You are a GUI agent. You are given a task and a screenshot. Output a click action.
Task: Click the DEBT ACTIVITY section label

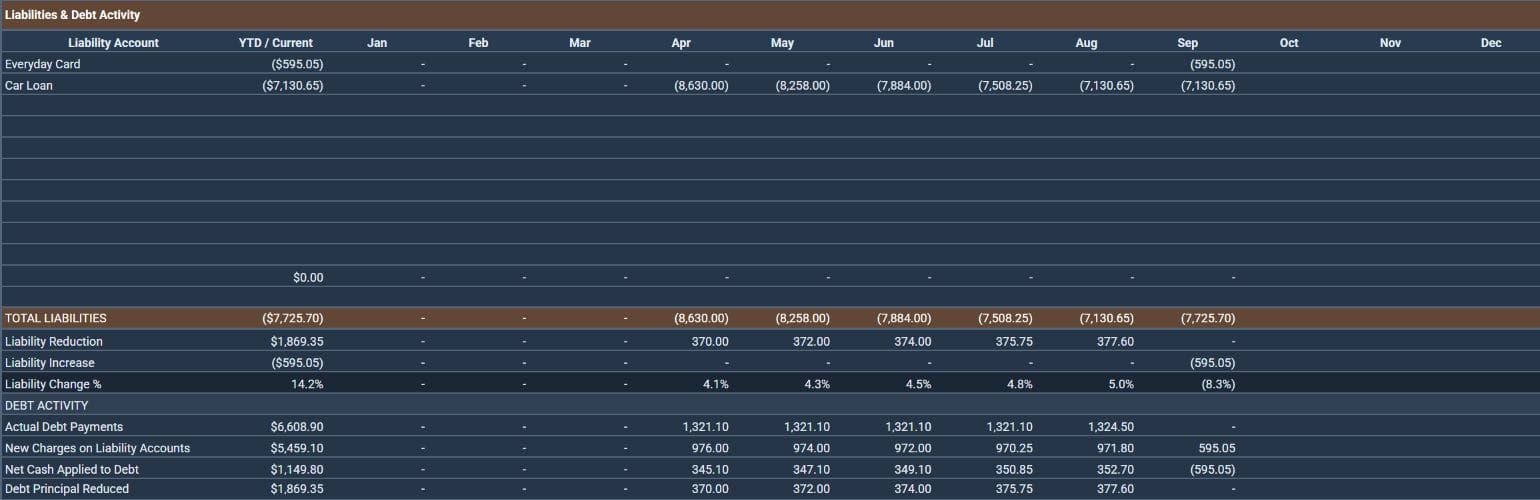(47, 406)
